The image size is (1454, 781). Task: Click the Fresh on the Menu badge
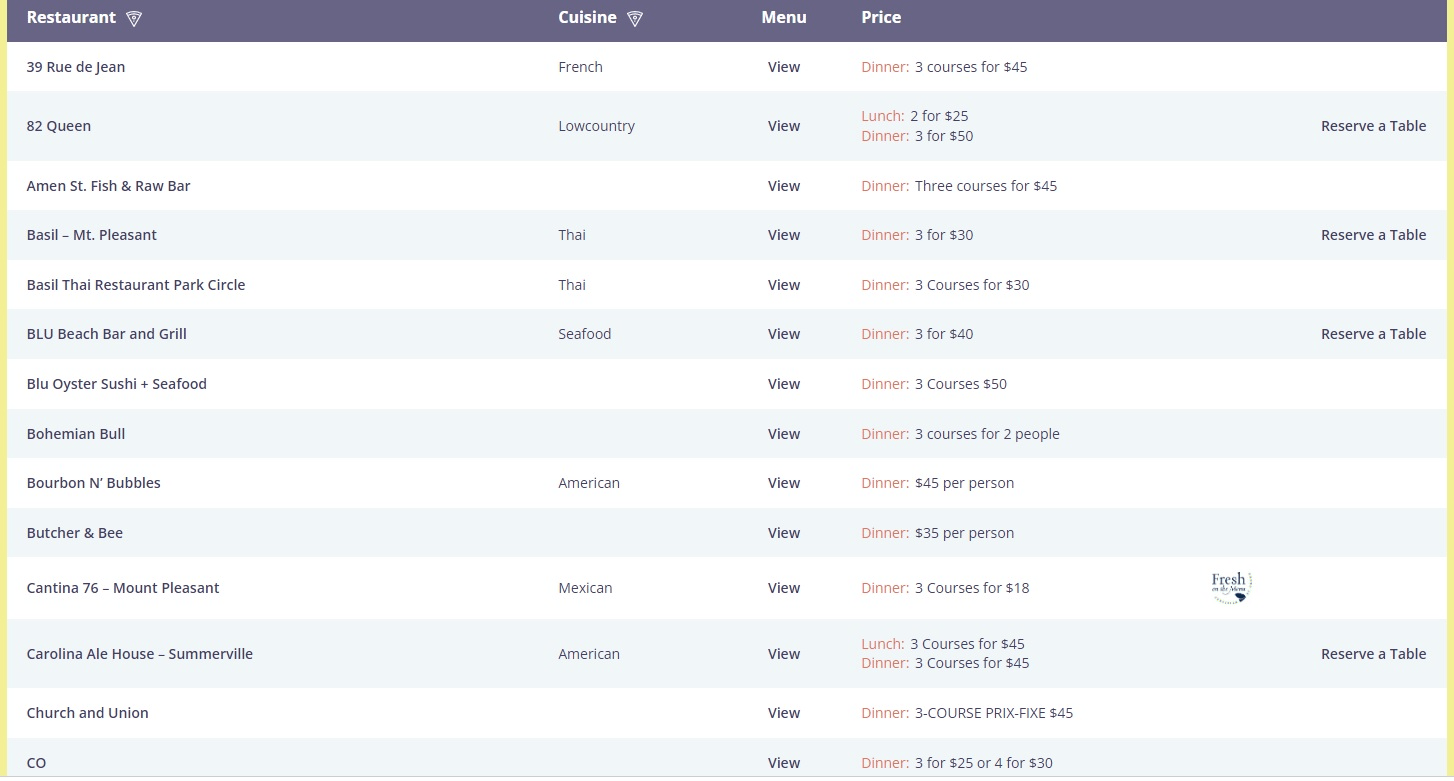pyautogui.click(x=1231, y=587)
